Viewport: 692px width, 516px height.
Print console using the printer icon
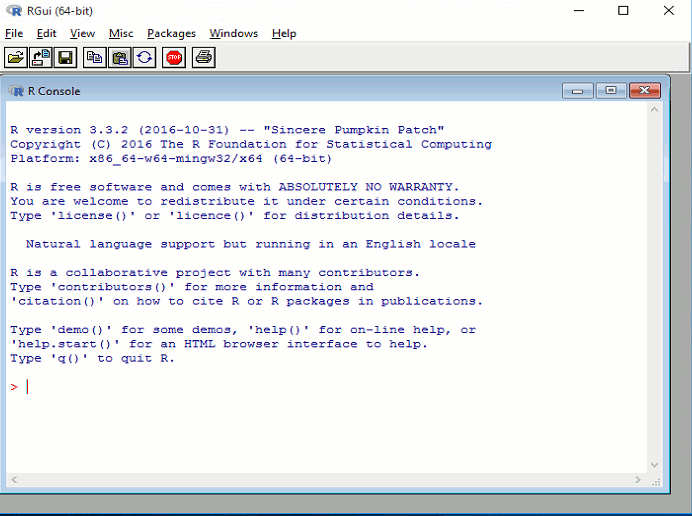click(203, 58)
